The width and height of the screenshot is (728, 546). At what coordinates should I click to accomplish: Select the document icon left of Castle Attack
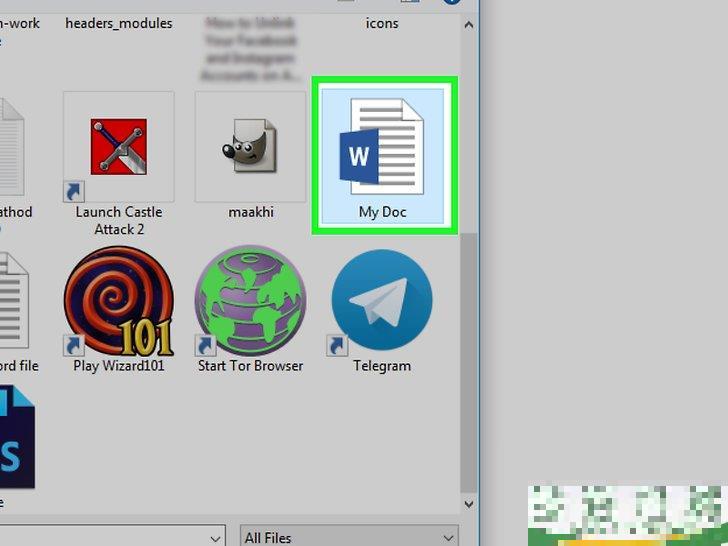click(x=10, y=148)
